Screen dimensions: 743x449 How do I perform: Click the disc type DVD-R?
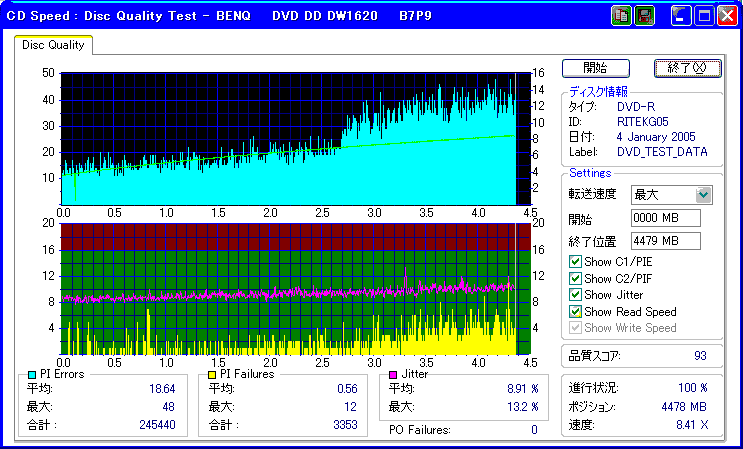coord(636,107)
